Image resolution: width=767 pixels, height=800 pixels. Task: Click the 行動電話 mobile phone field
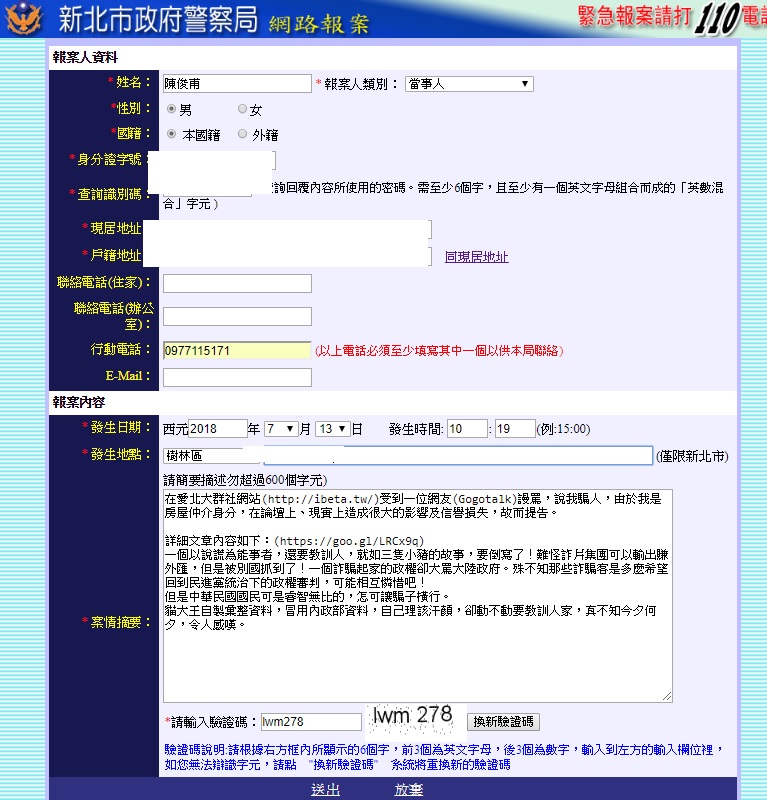(x=237, y=351)
